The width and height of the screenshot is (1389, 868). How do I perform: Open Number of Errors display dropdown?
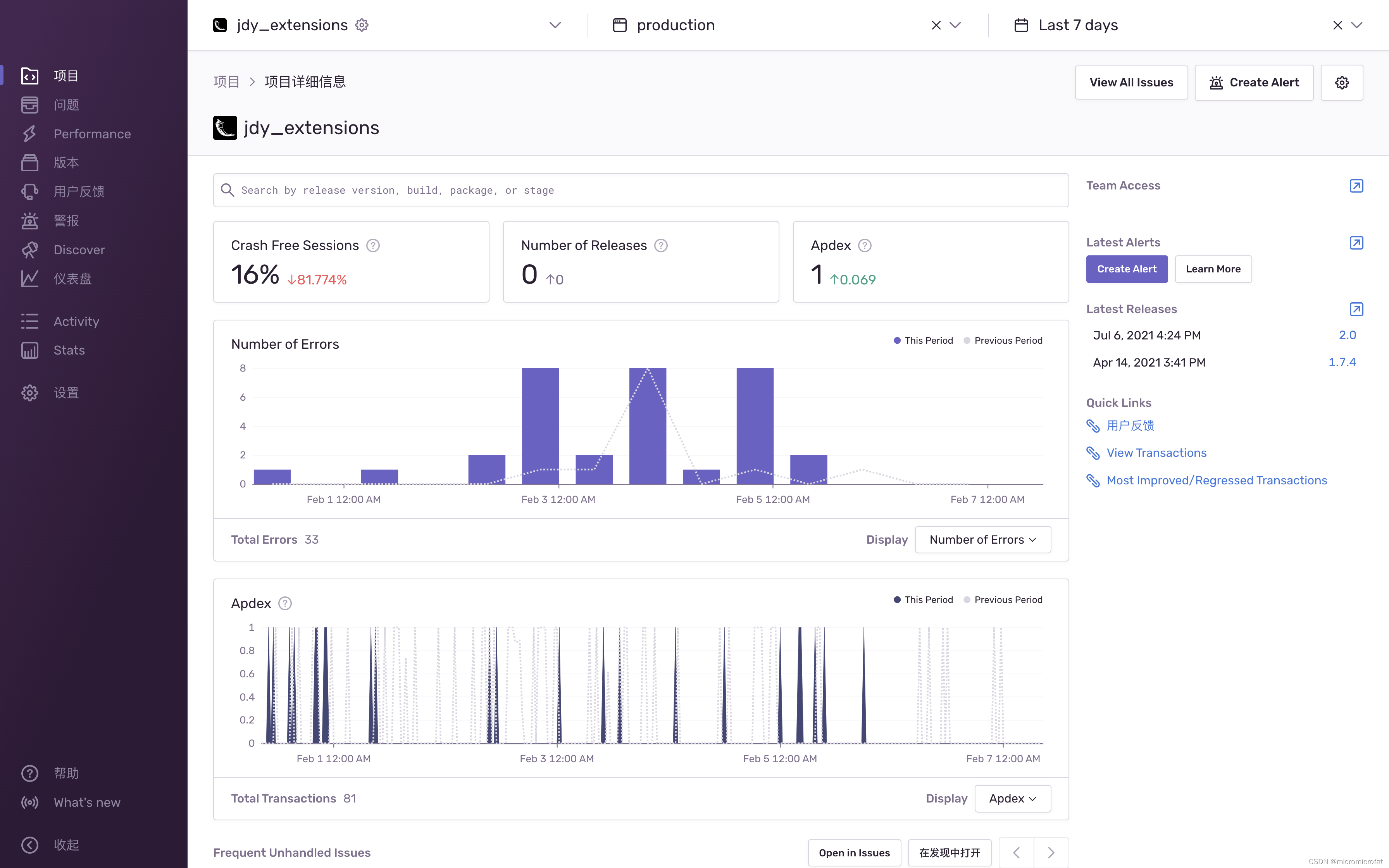982,540
